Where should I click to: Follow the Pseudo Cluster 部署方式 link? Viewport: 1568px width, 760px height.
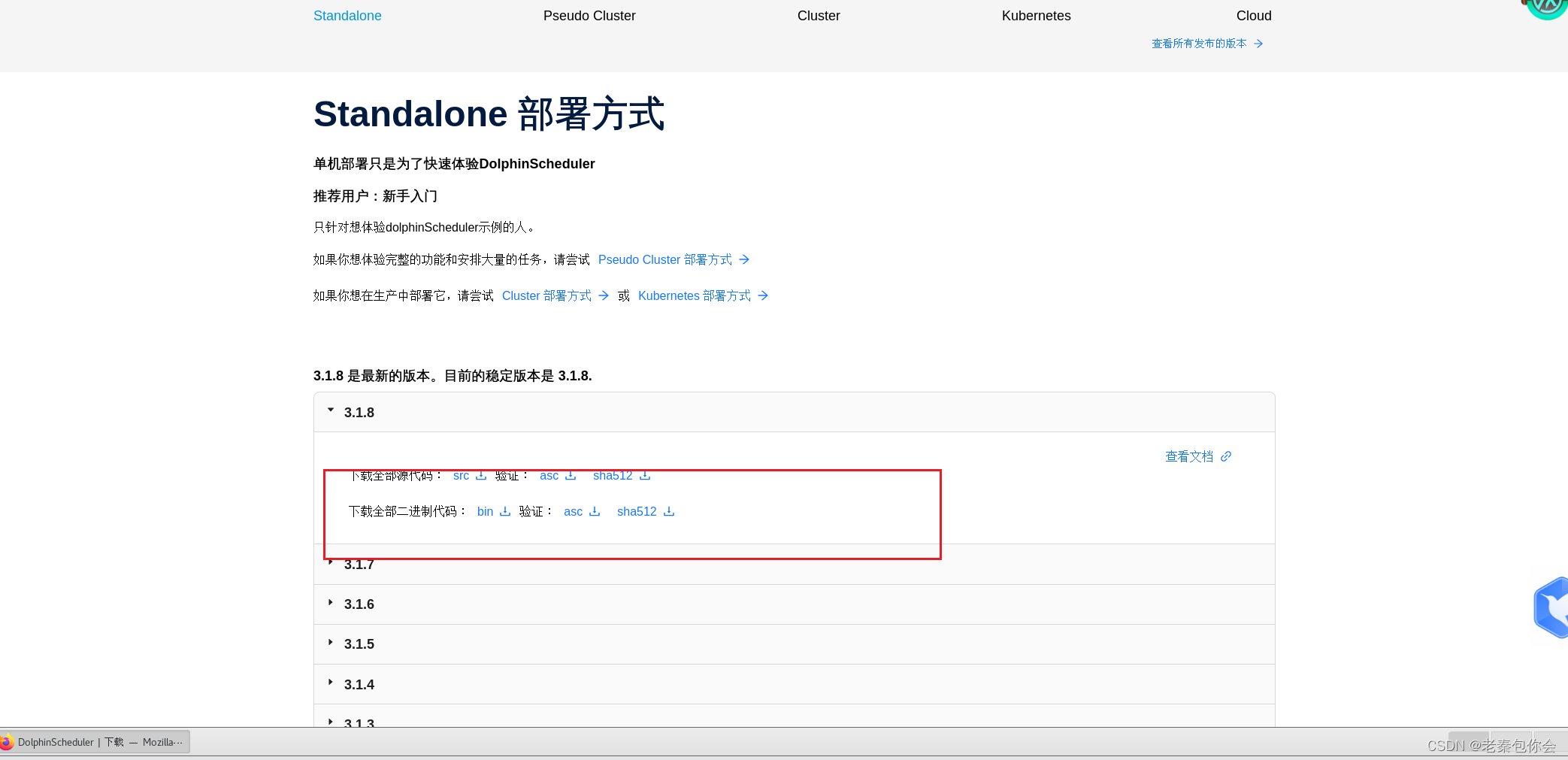664,259
